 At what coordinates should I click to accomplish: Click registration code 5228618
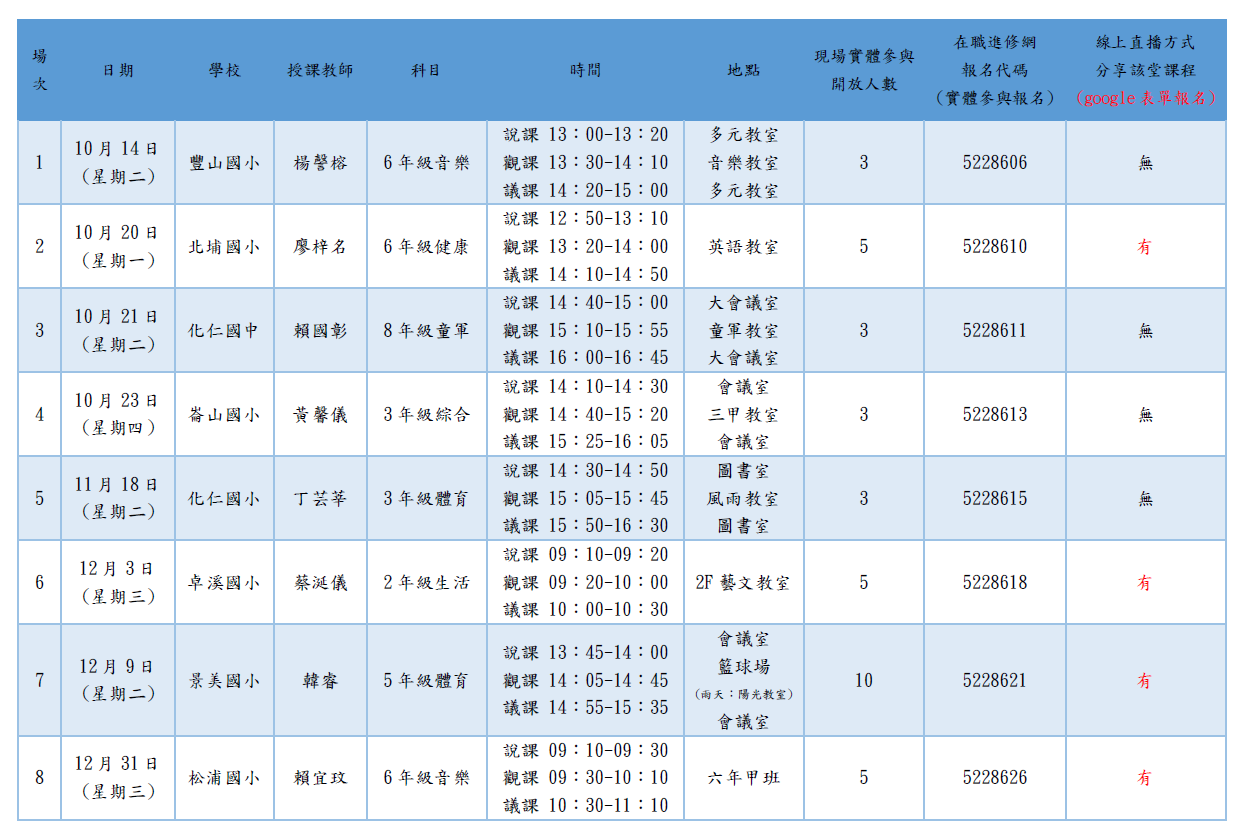tap(995, 583)
